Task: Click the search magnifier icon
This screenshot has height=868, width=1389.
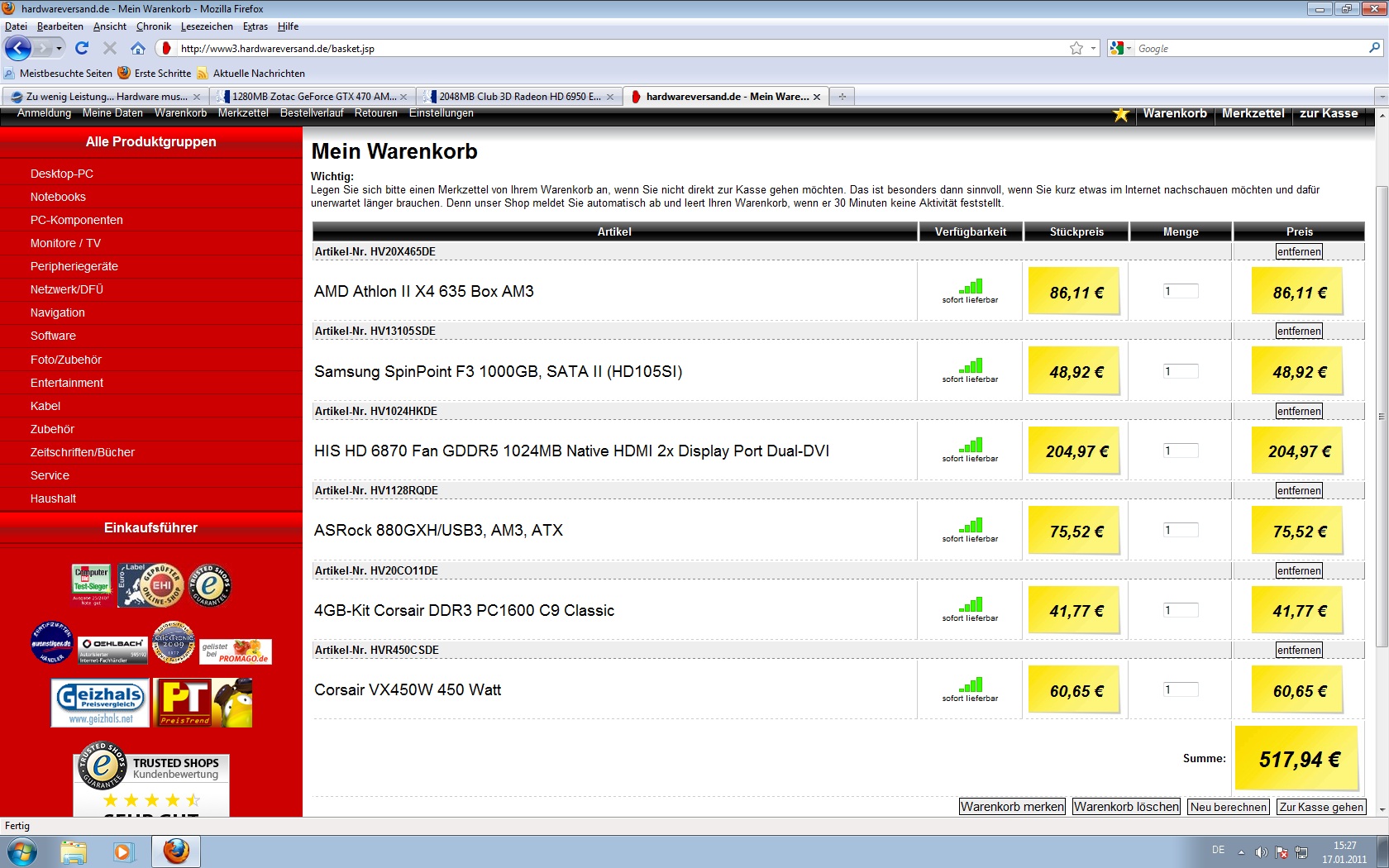Action: (x=1375, y=49)
